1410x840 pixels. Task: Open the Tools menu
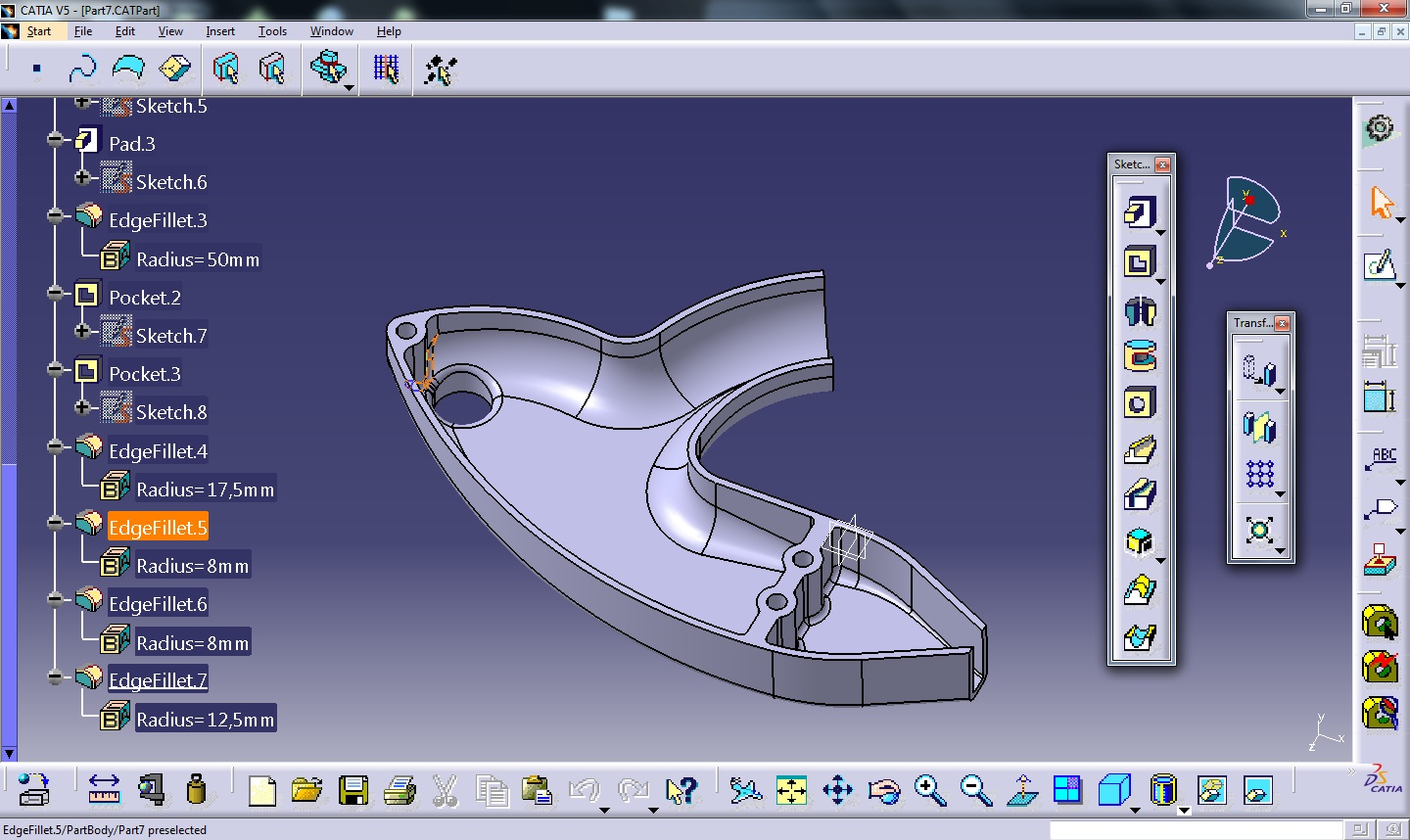click(x=272, y=31)
